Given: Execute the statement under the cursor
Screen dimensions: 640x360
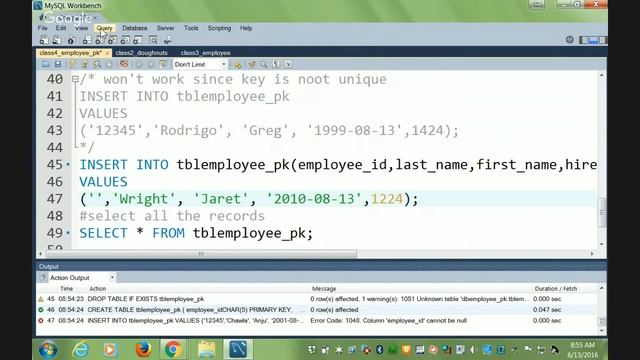Looking at the screenshot, I should [84, 64].
